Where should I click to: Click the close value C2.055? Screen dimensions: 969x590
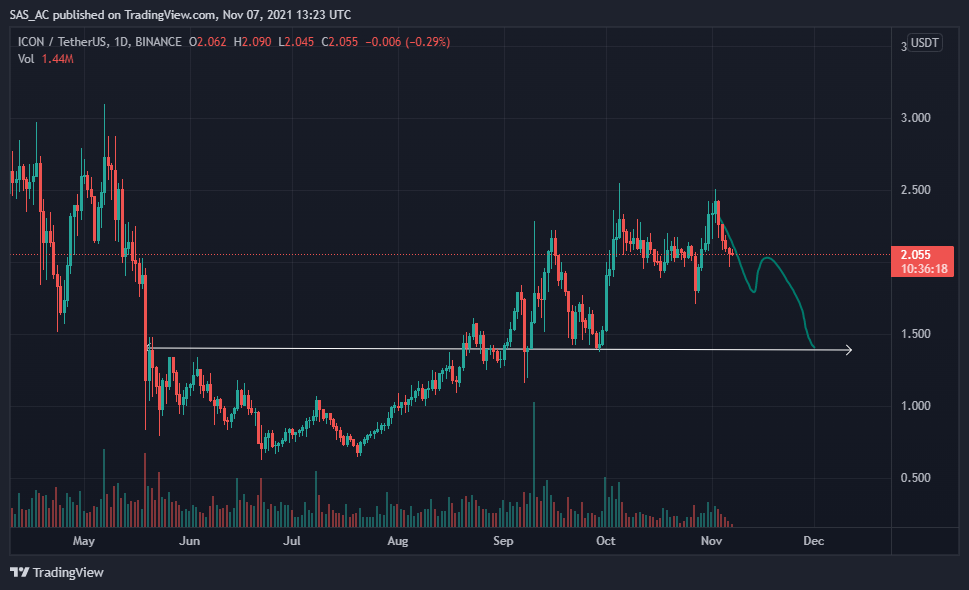tap(340, 42)
